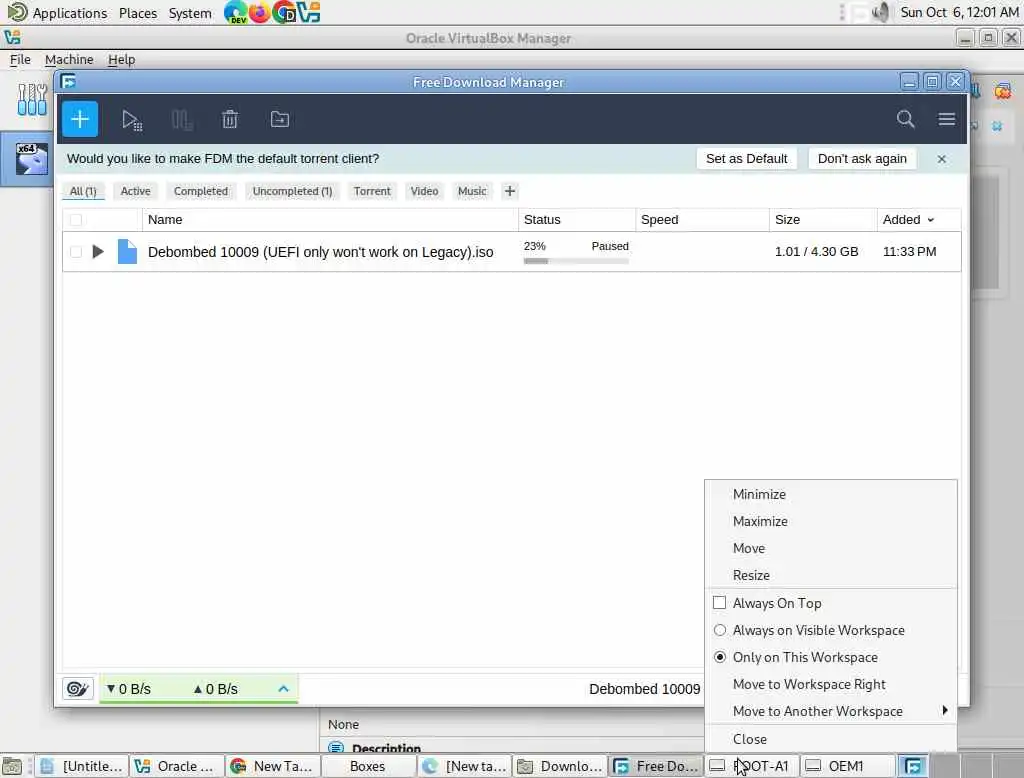The height and width of the screenshot is (778, 1024).
Task: Click Set as Default button
Action: coord(746,159)
